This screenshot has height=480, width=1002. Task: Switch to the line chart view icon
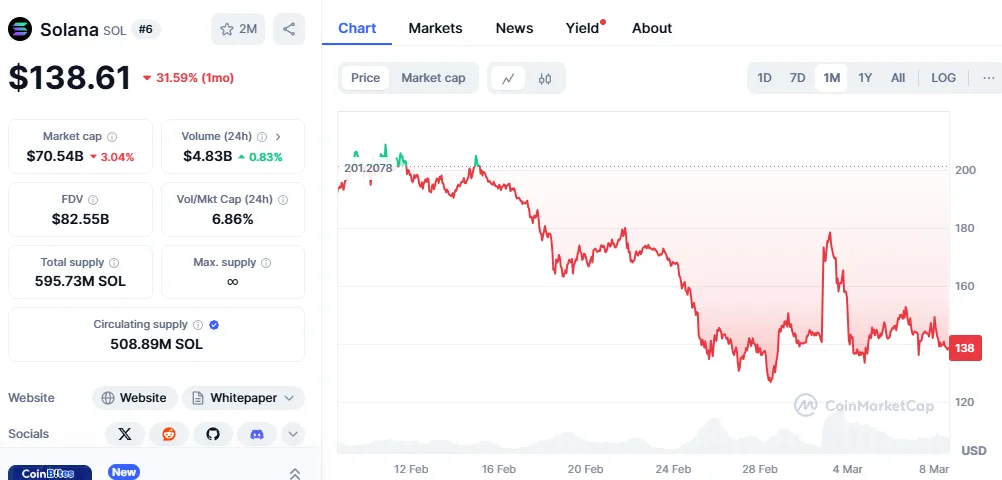508,78
